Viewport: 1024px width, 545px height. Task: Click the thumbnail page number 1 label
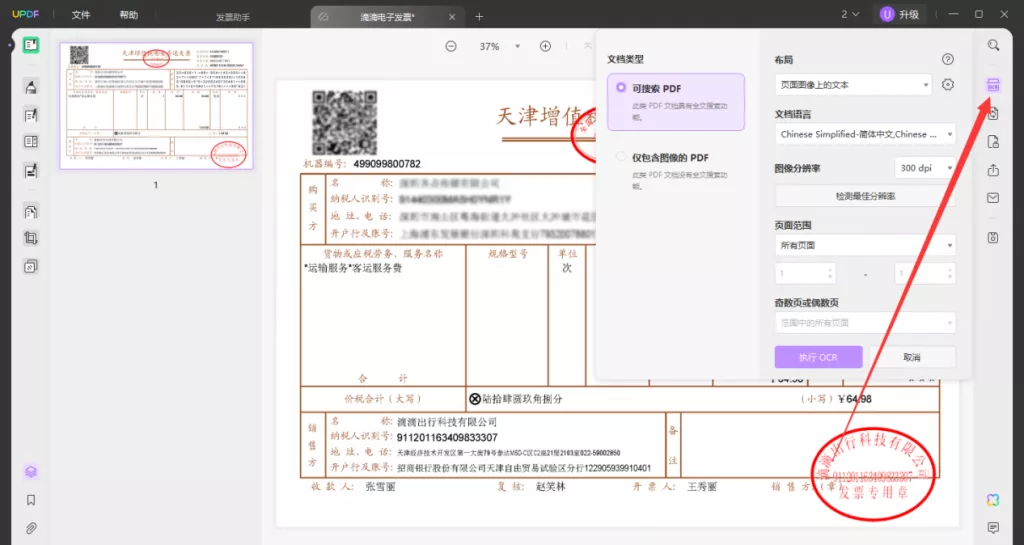click(155, 185)
